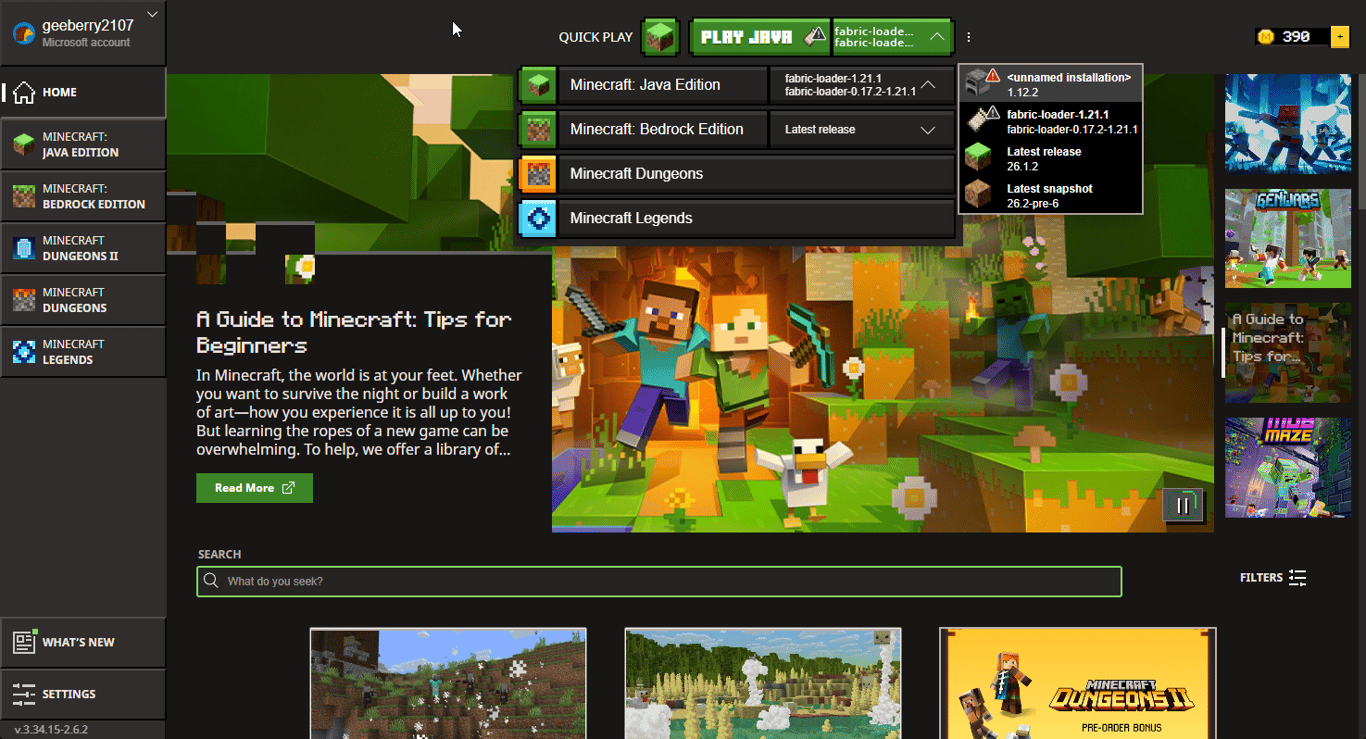The height and width of the screenshot is (739, 1366).
Task: Click the Bedrock Edition dirt block sidebar icon
Action: [x=24, y=196]
